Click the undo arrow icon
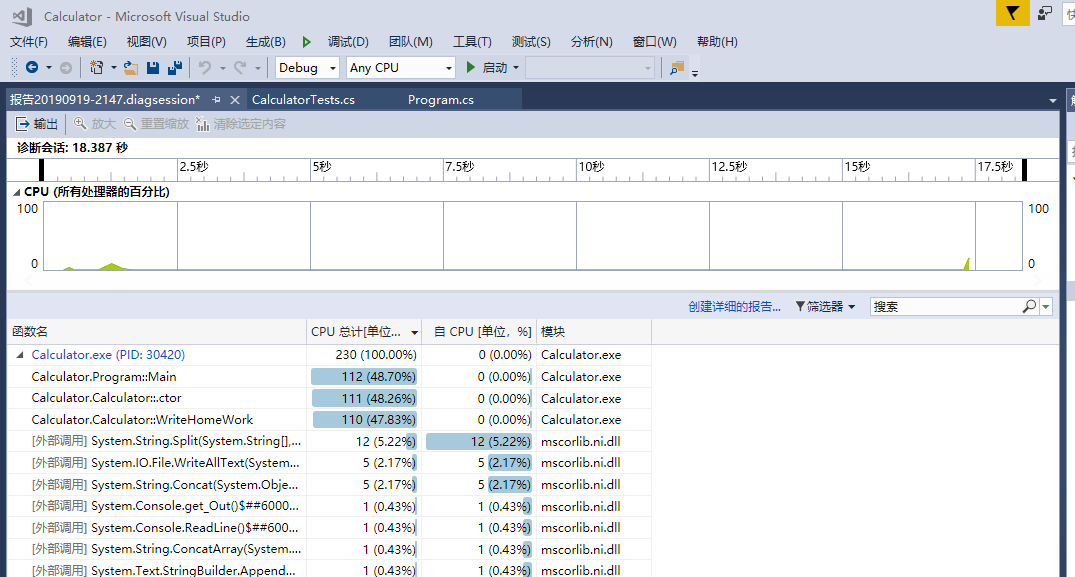This screenshot has height=577, width=1075. (x=205, y=67)
